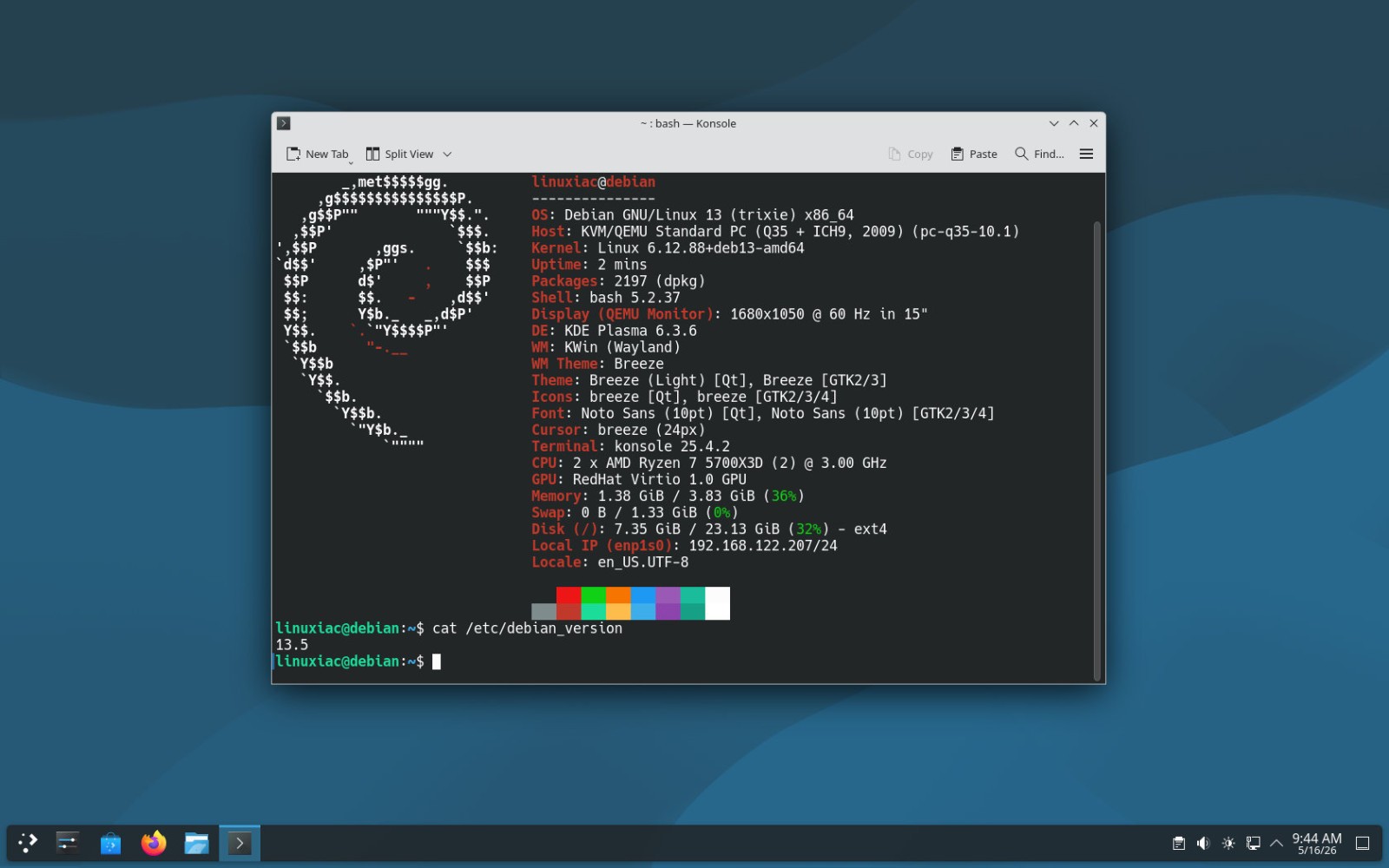Expand hidden system tray icons arrow
This screenshot has width=1389, height=868.
[x=1276, y=843]
